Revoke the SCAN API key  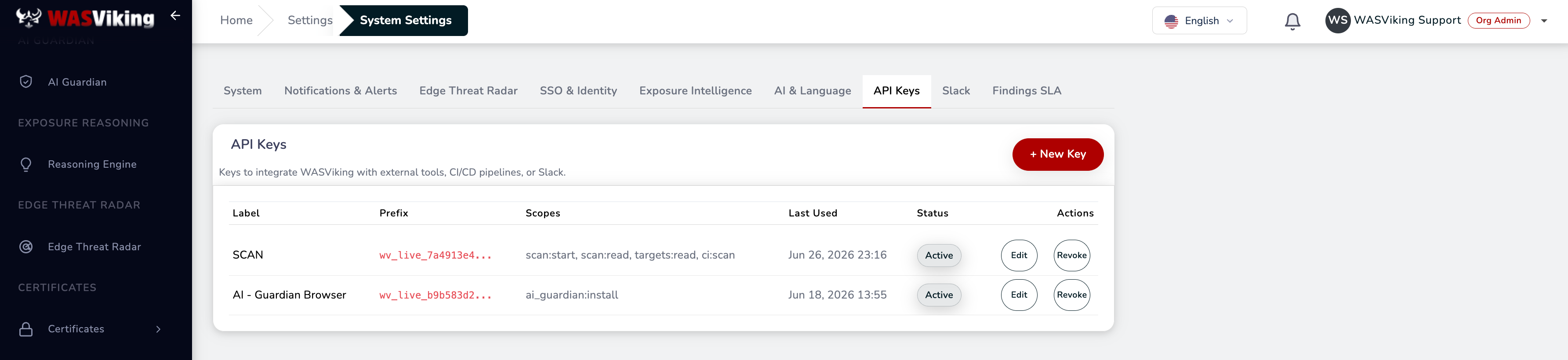click(x=1071, y=256)
